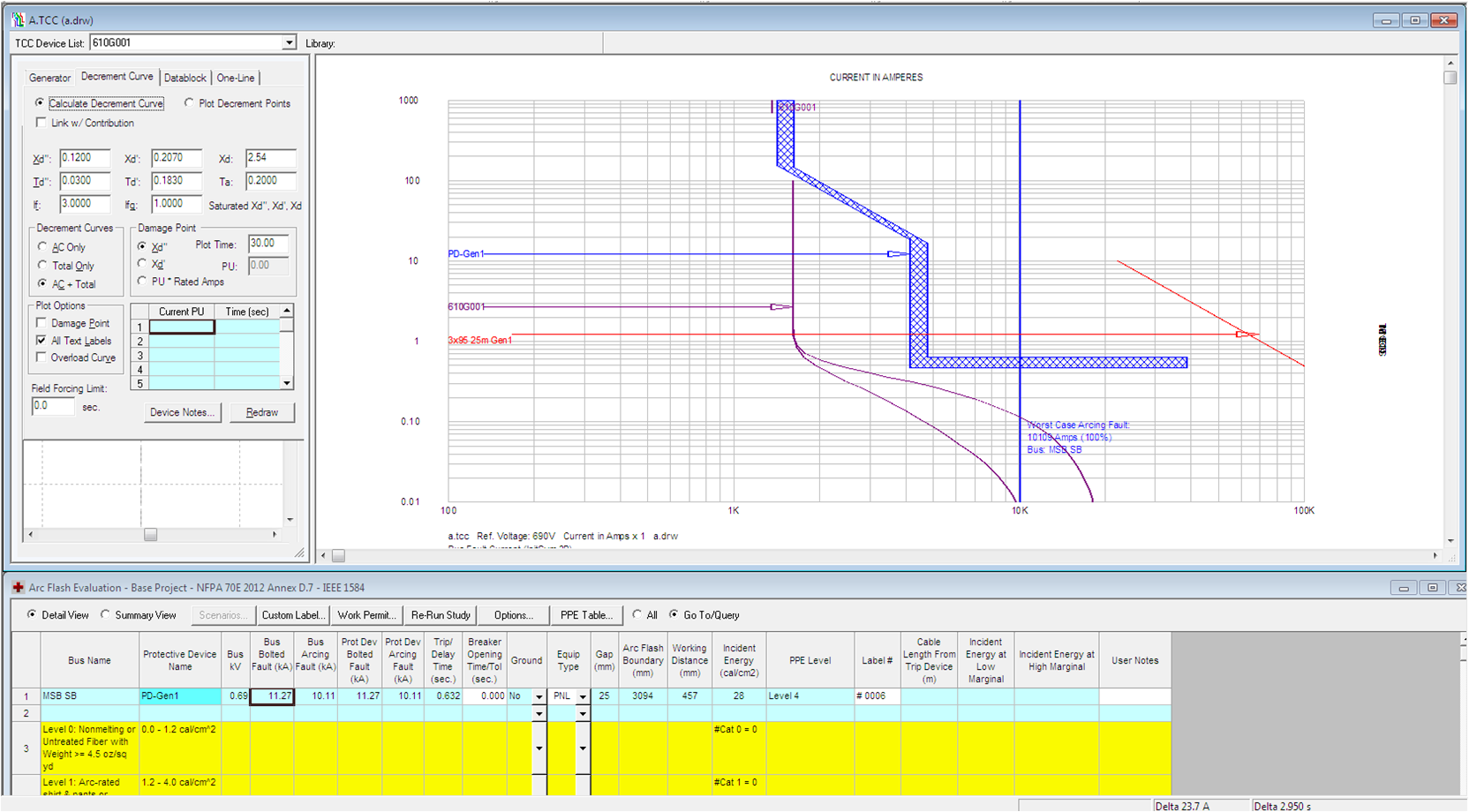
Task: Select the Plot Decrement Points radio button
Action: click(x=189, y=103)
